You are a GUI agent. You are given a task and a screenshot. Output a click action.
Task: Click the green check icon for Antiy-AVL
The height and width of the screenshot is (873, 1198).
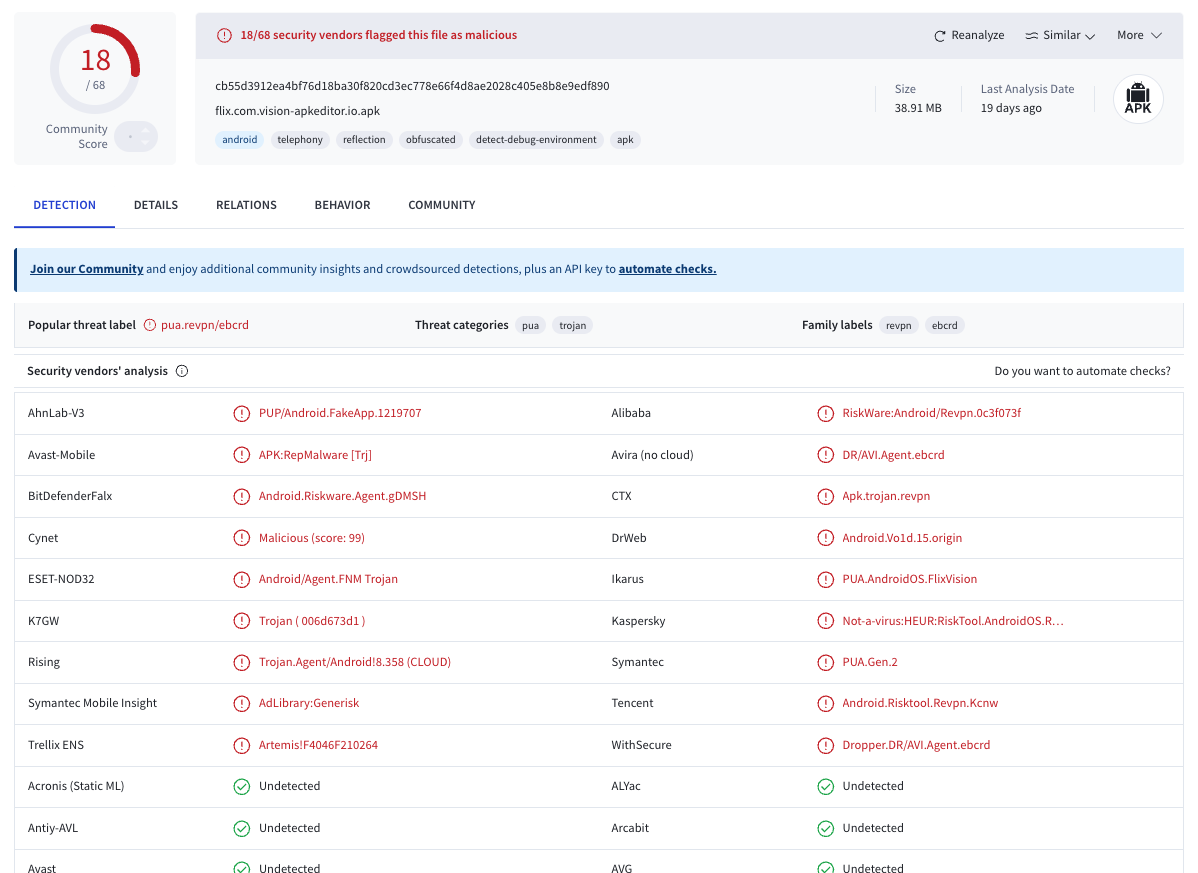[x=241, y=828]
